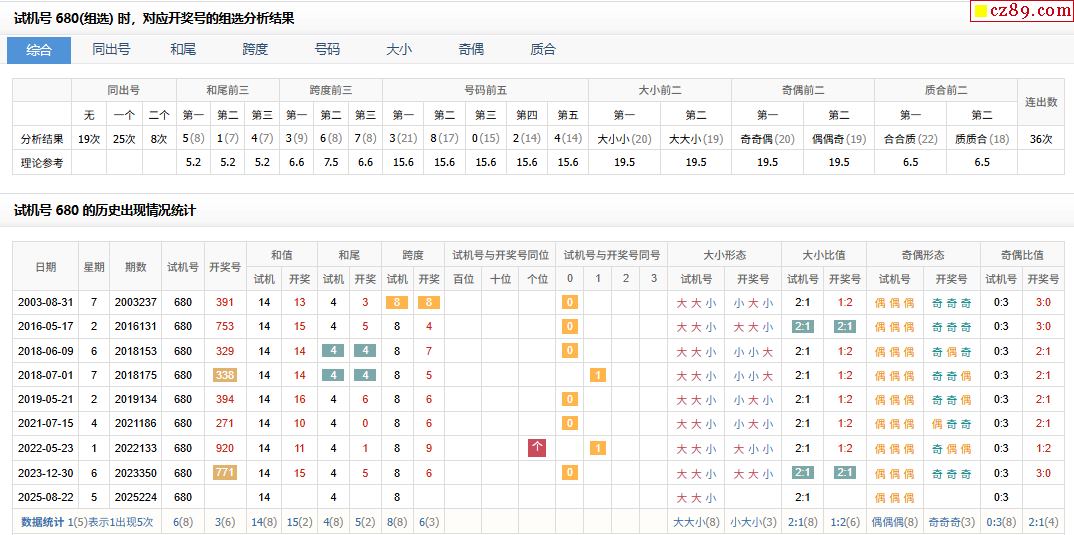Open the 奇偶 tab

coord(471,49)
